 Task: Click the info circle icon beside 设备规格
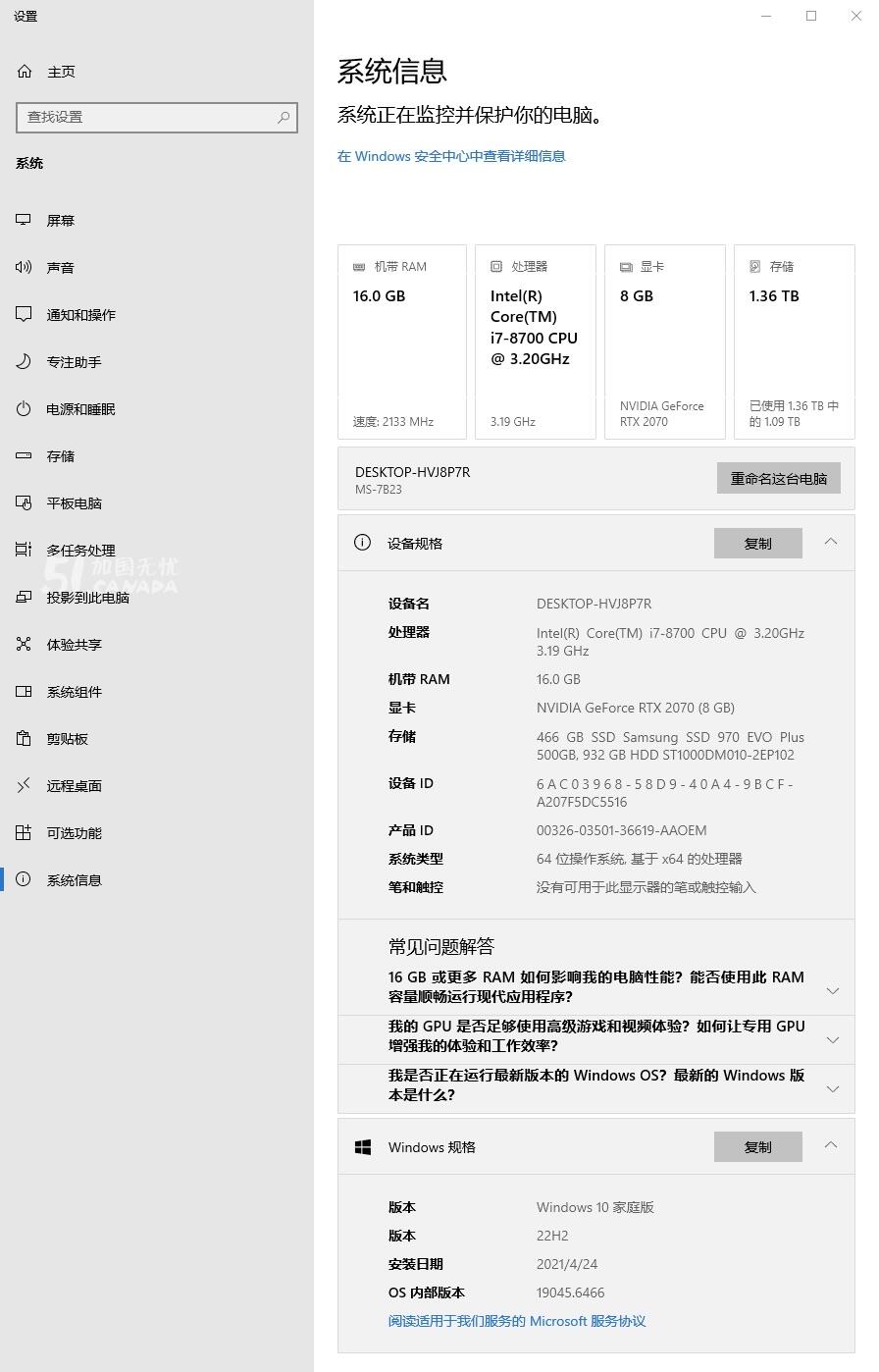(x=363, y=543)
